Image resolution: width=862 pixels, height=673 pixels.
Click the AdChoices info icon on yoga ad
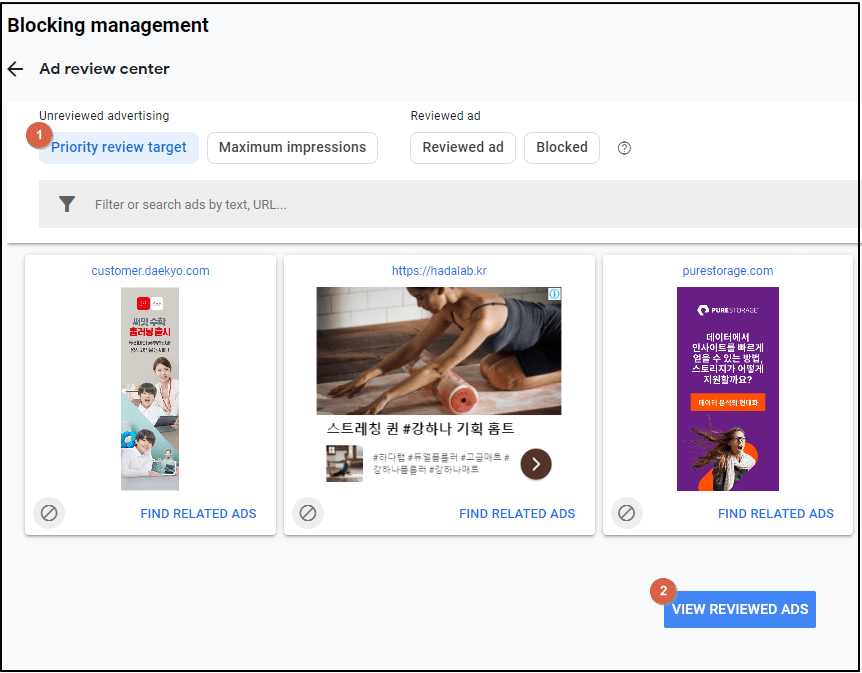tap(554, 295)
